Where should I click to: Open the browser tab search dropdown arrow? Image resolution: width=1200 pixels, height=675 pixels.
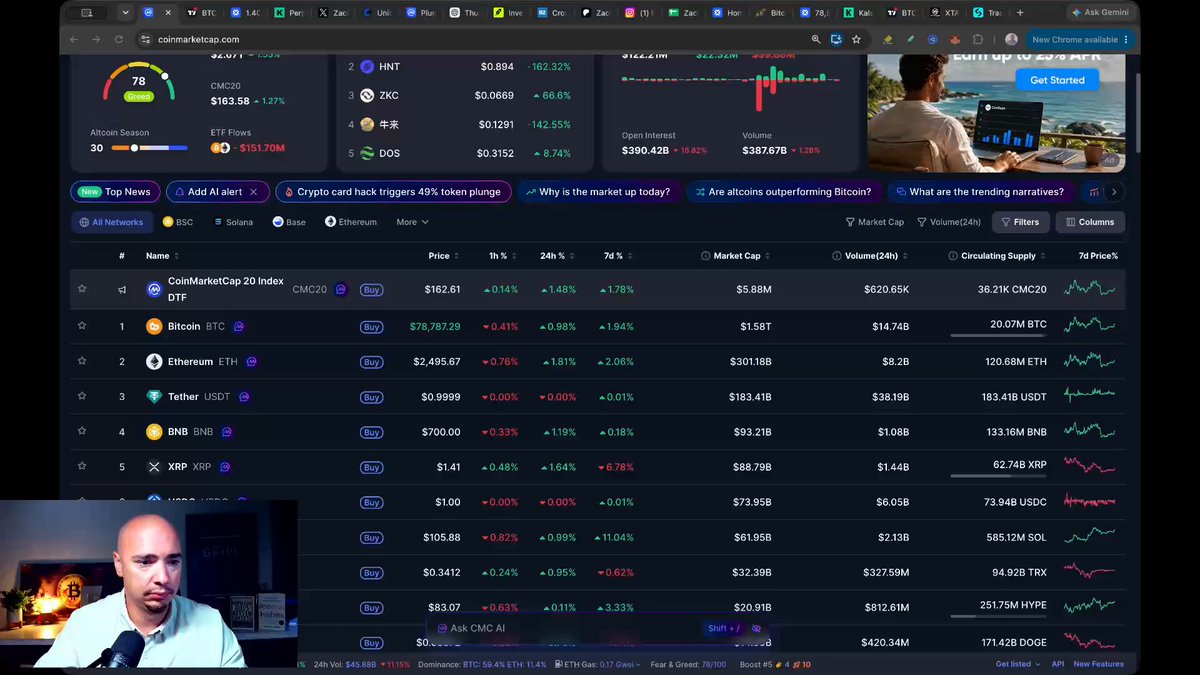point(125,13)
